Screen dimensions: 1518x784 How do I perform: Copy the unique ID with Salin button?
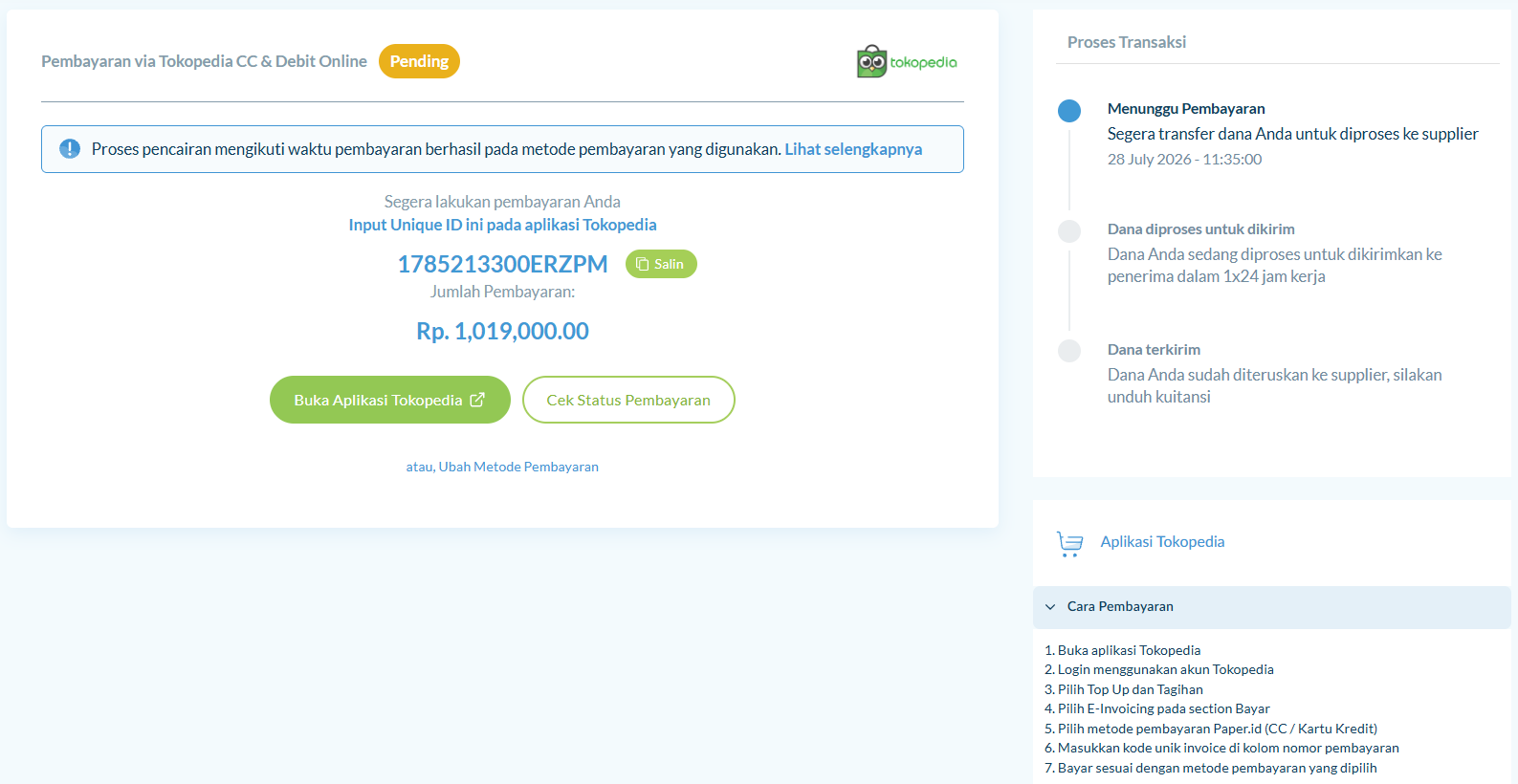(661, 264)
